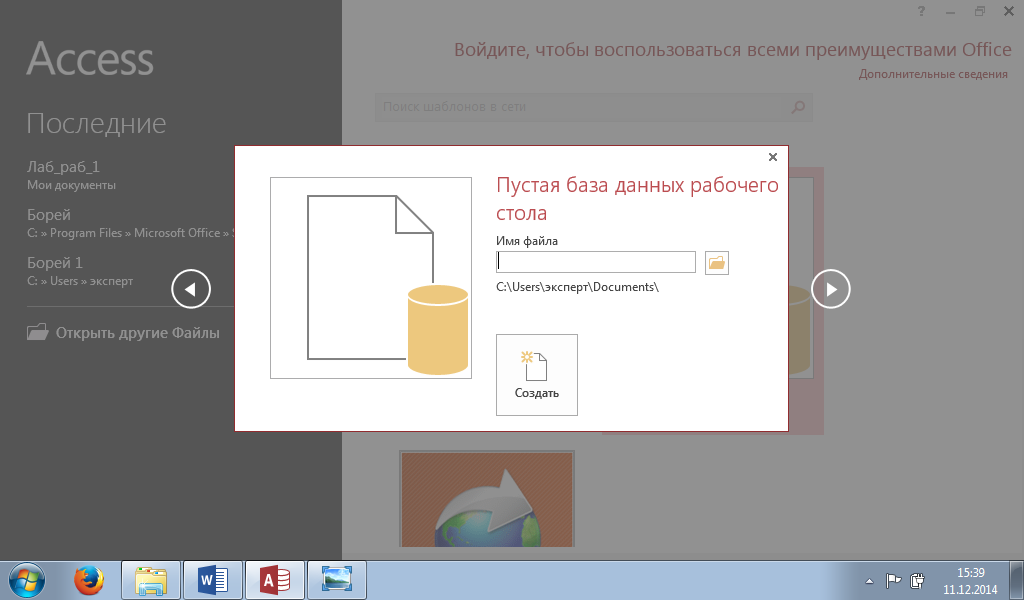Close the blank database dialog
Screen dimensions: 1024x600
click(x=773, y=157)
